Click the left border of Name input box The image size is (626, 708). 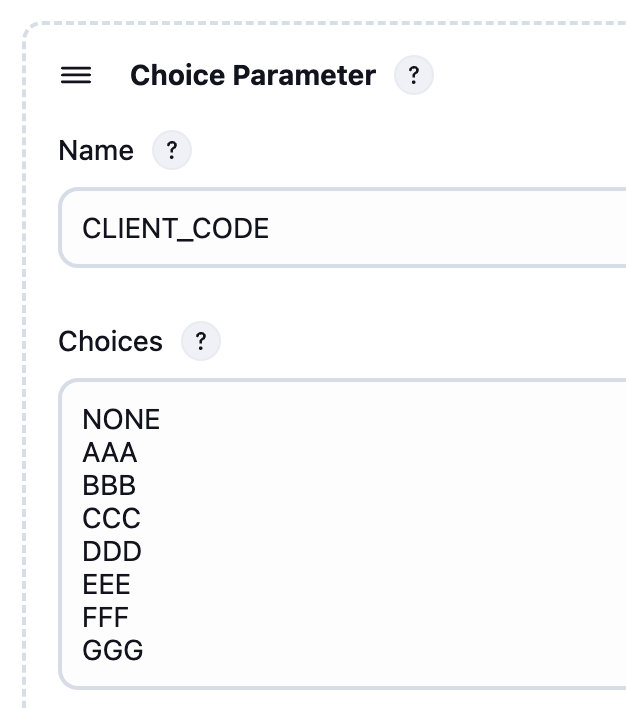click(x=60, y=229)
